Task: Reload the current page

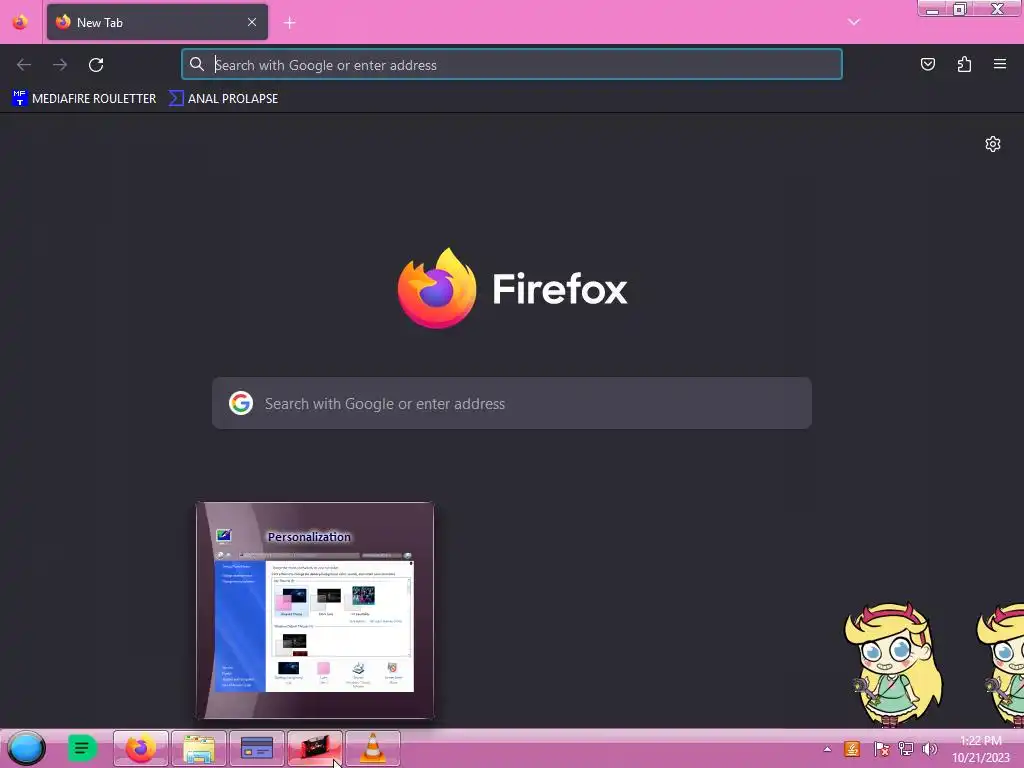Action: click(96, 65)
